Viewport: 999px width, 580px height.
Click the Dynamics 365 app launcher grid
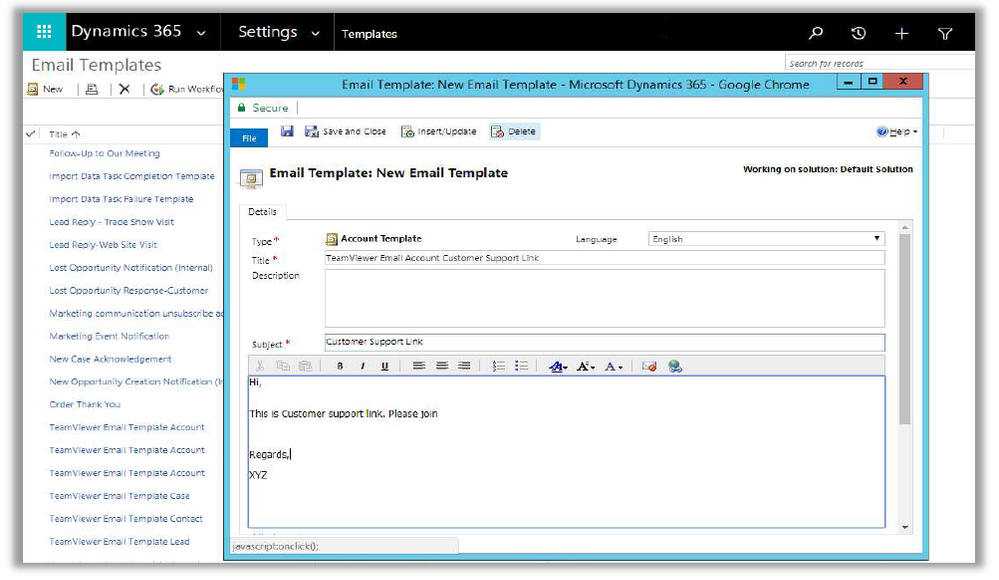point(44,33)
